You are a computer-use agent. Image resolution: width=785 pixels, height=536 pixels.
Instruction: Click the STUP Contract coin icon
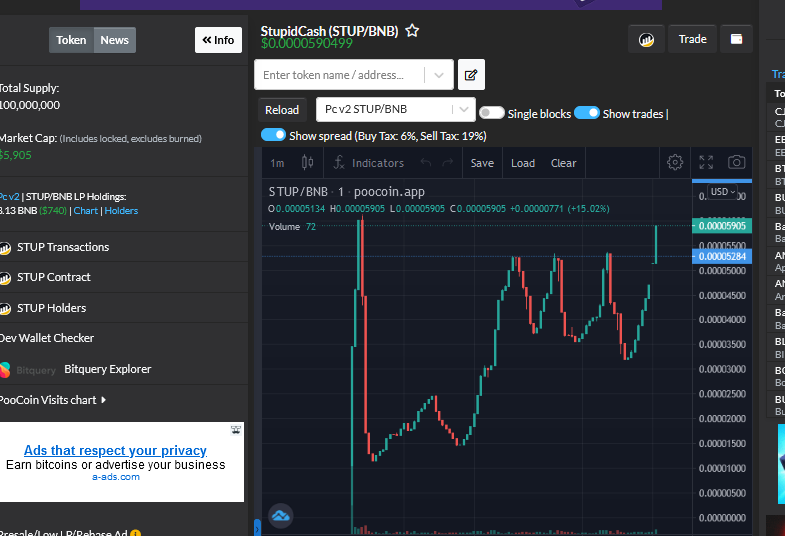pyautogui.click(x=5, y=278)
